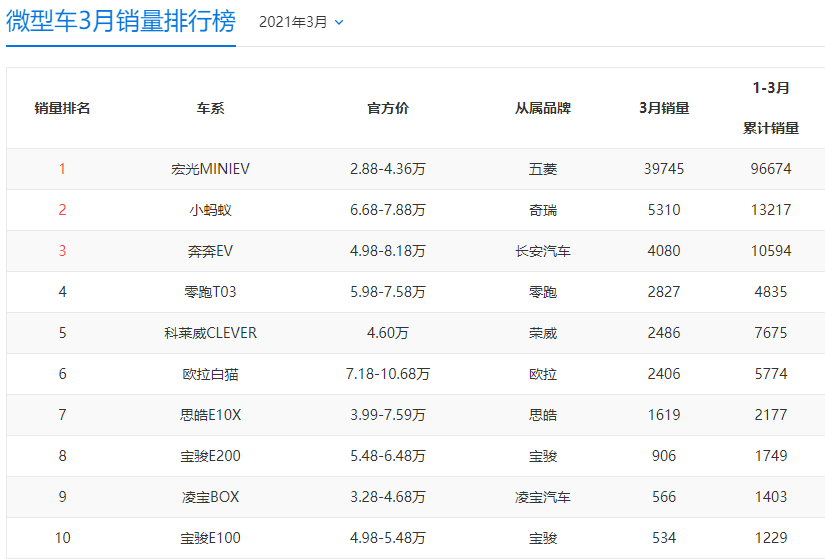Image resolution: width=825 pixels, height=559 pixels.
Task: Click the 1-3月 累计销量 column header
Action: coord(771,108)
